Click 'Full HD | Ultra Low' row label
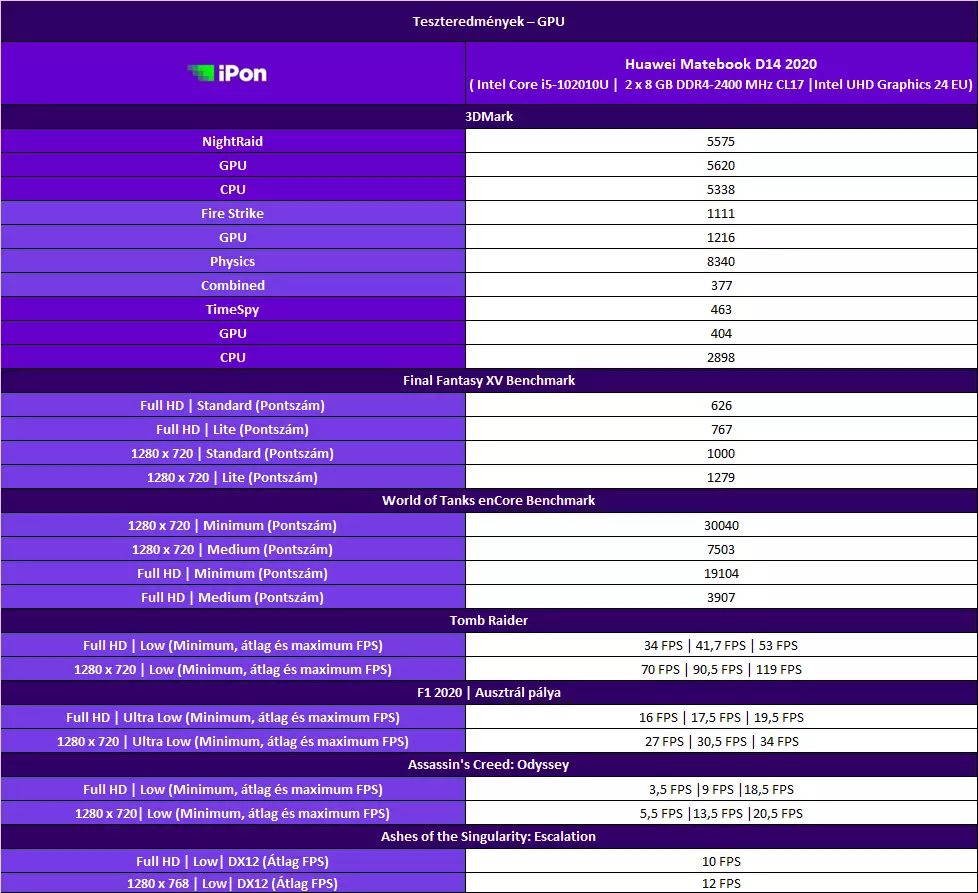 point(233,718)
